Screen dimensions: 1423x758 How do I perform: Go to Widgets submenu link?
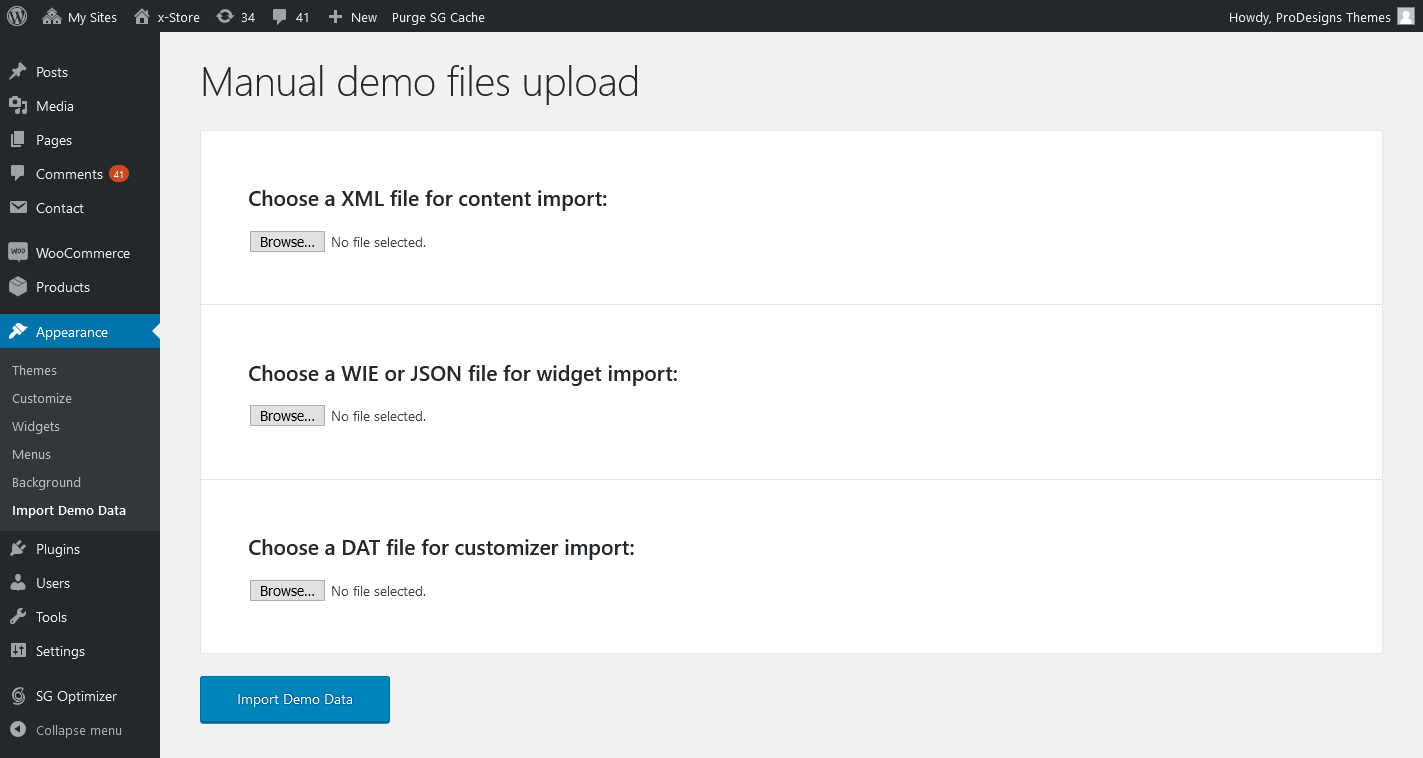36,426
